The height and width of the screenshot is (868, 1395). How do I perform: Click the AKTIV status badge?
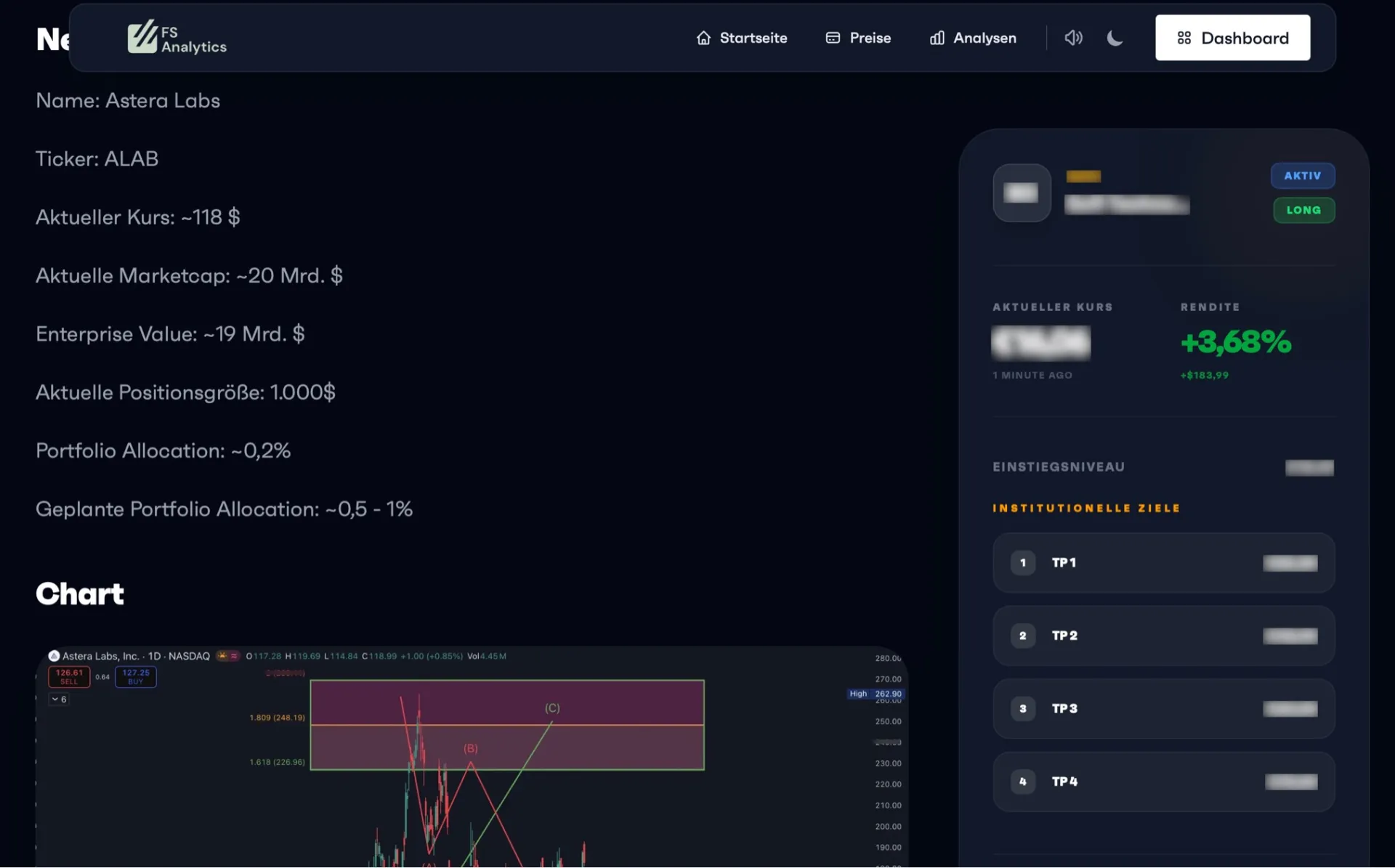tap(1302, 176)
